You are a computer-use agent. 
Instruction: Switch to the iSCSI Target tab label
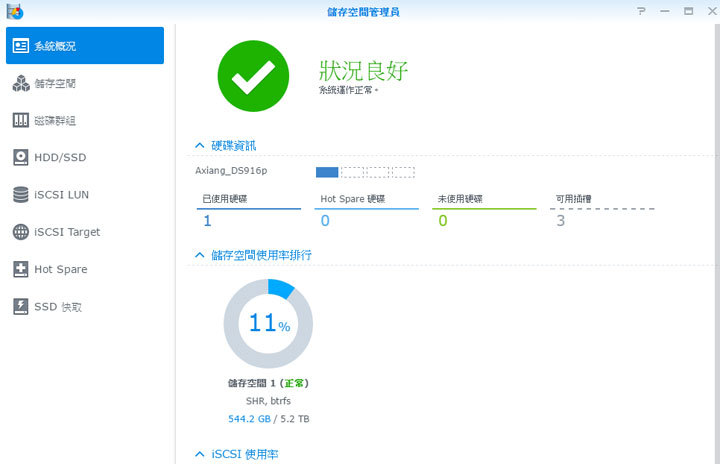tap(67, 232)
